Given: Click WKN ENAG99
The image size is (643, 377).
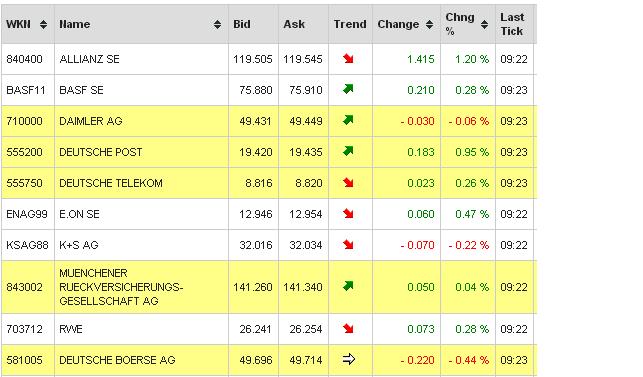Looking at the screenshot, I should pos(27,214).
